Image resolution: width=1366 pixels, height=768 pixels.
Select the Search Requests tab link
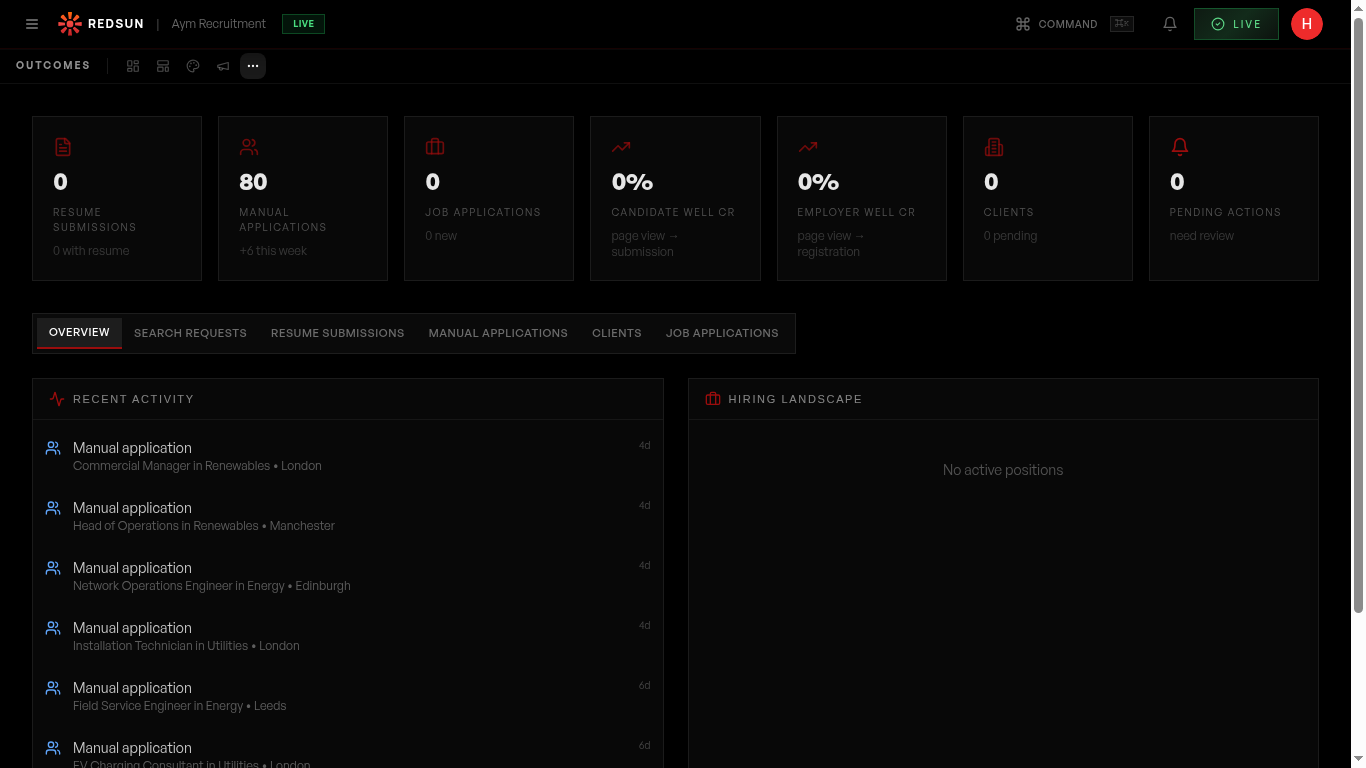190,333
